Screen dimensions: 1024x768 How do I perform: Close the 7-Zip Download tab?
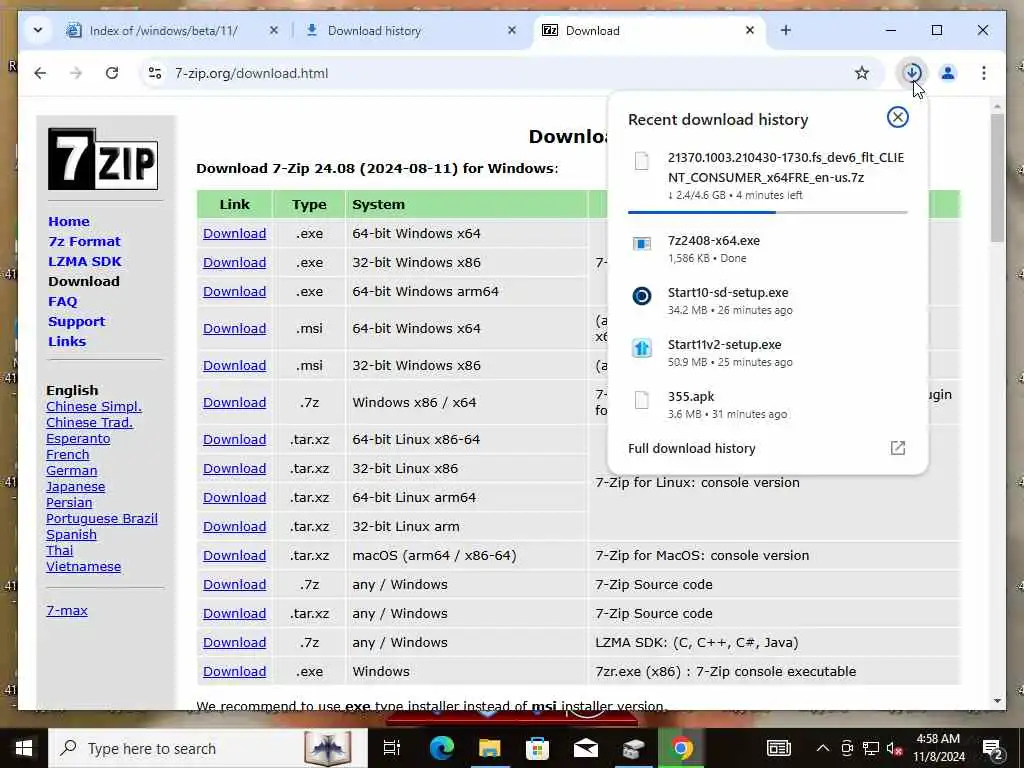pos(750,30)
